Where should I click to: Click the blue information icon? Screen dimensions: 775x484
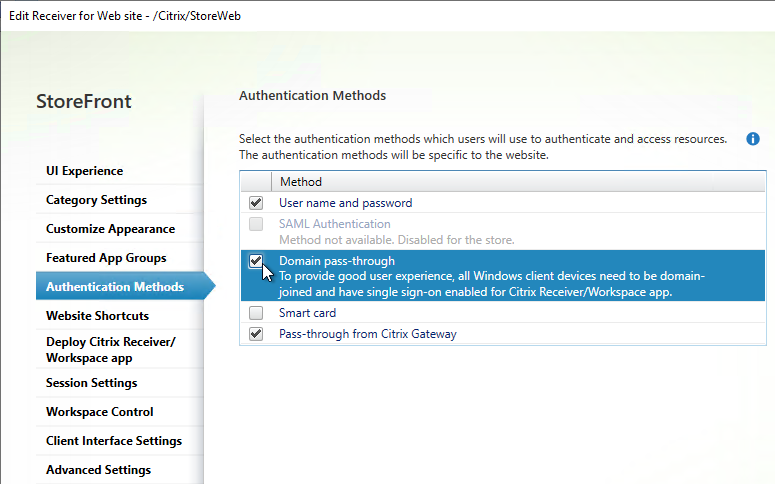(753, 139)
